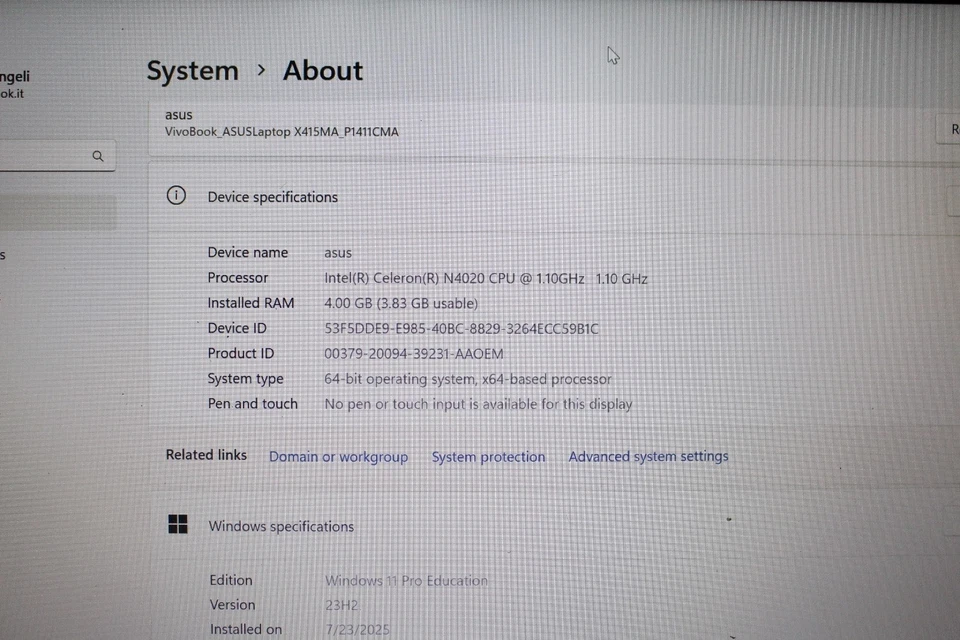Click the search magnifier icon in sidebar
This screenshot has width=960, height=640.
[98, 156]
